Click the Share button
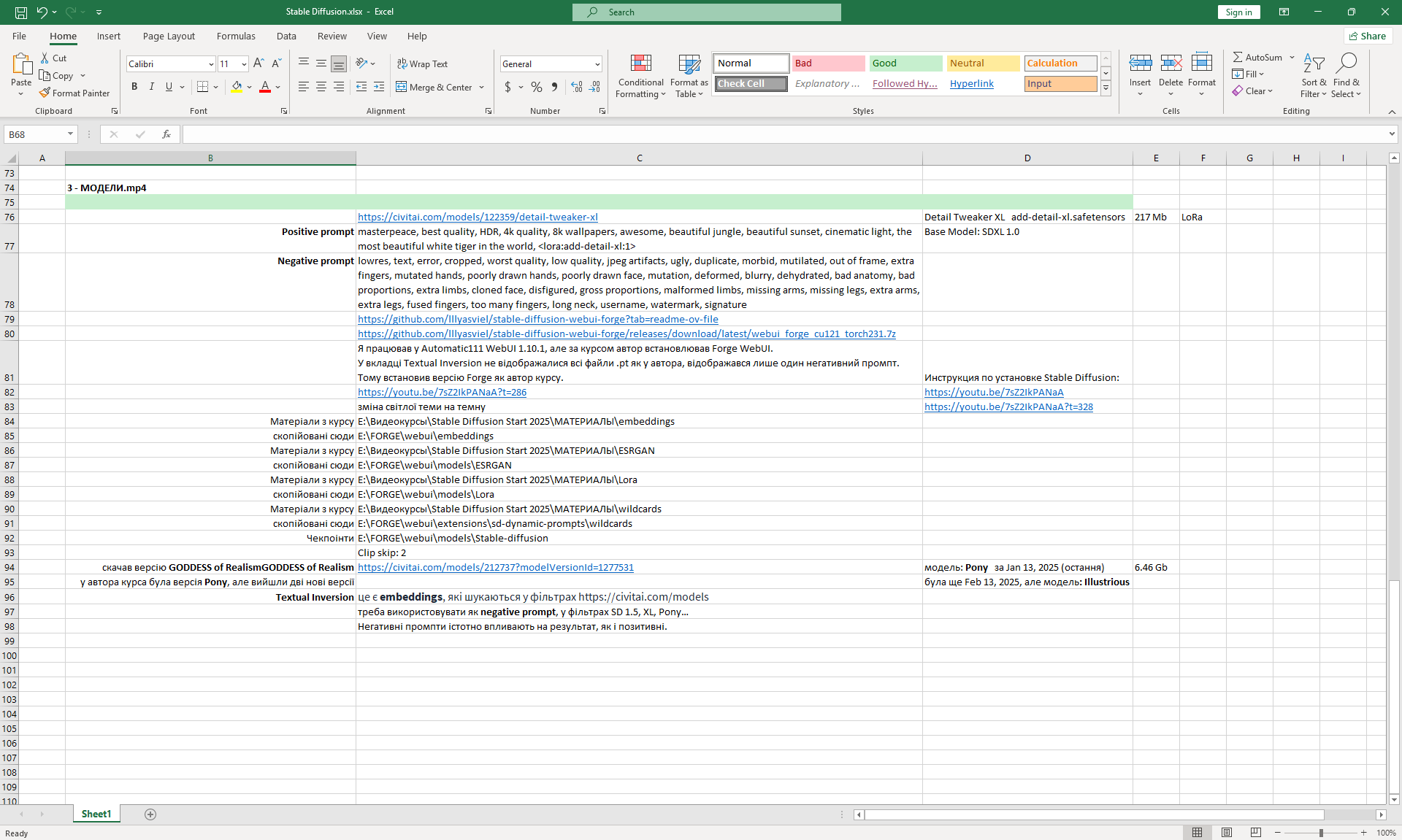This screenshot has height=840, width=1402. tap(1368, 36)
